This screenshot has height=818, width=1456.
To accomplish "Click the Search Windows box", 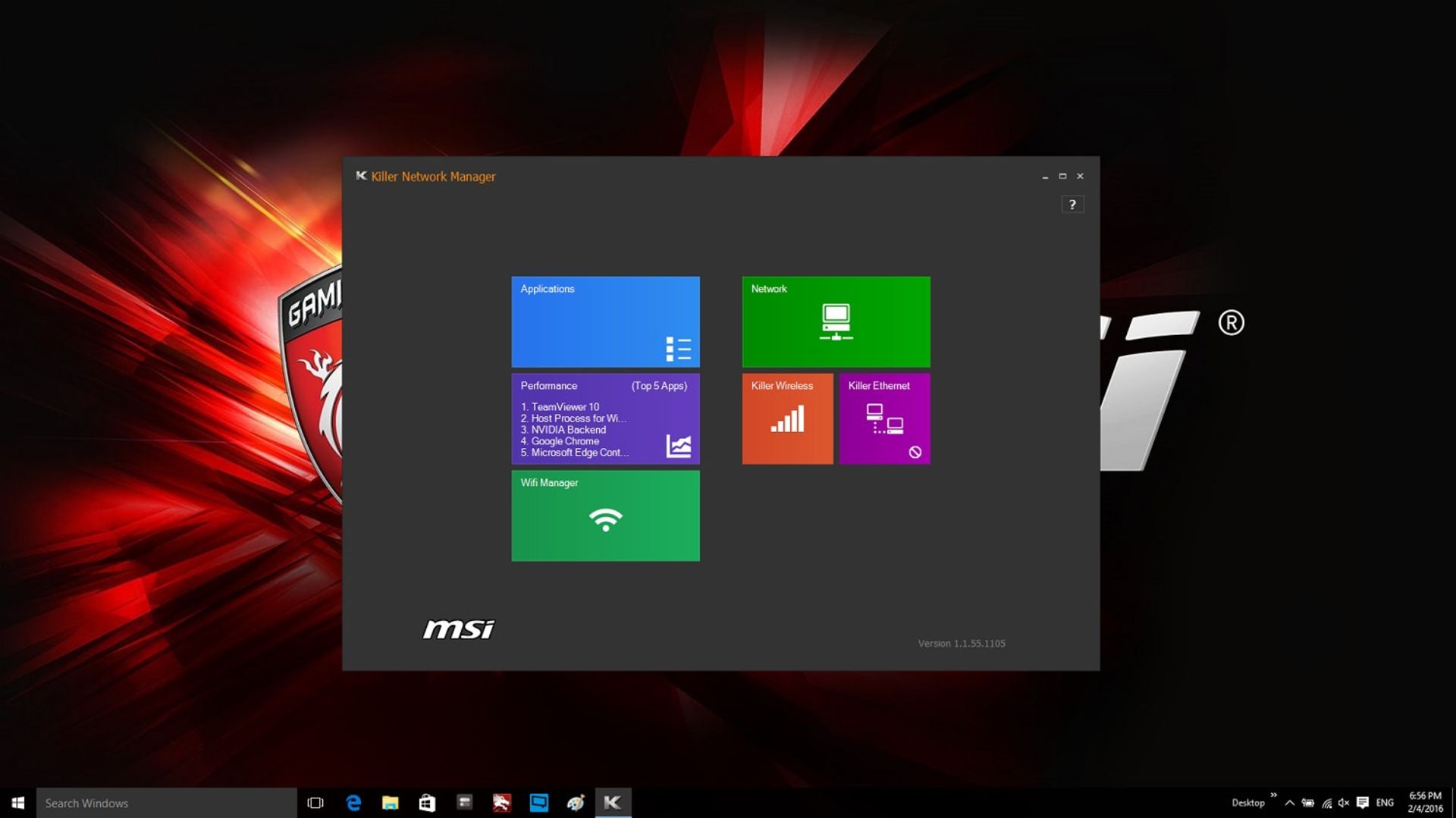I will [x=166, y=803].
